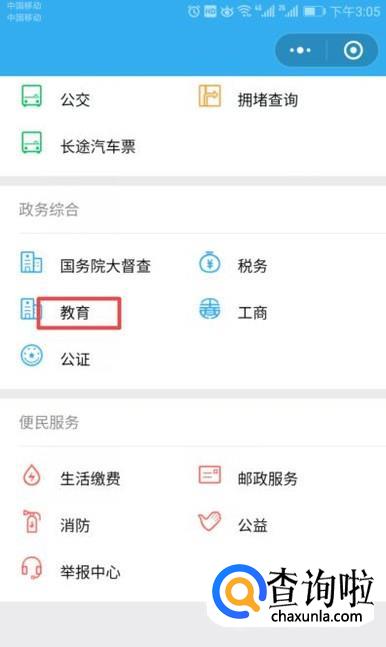This screenshot has width=386, height=647.
Task: Tap the envelope icon beside 邮政服务
Action: (x=210, y=475)
